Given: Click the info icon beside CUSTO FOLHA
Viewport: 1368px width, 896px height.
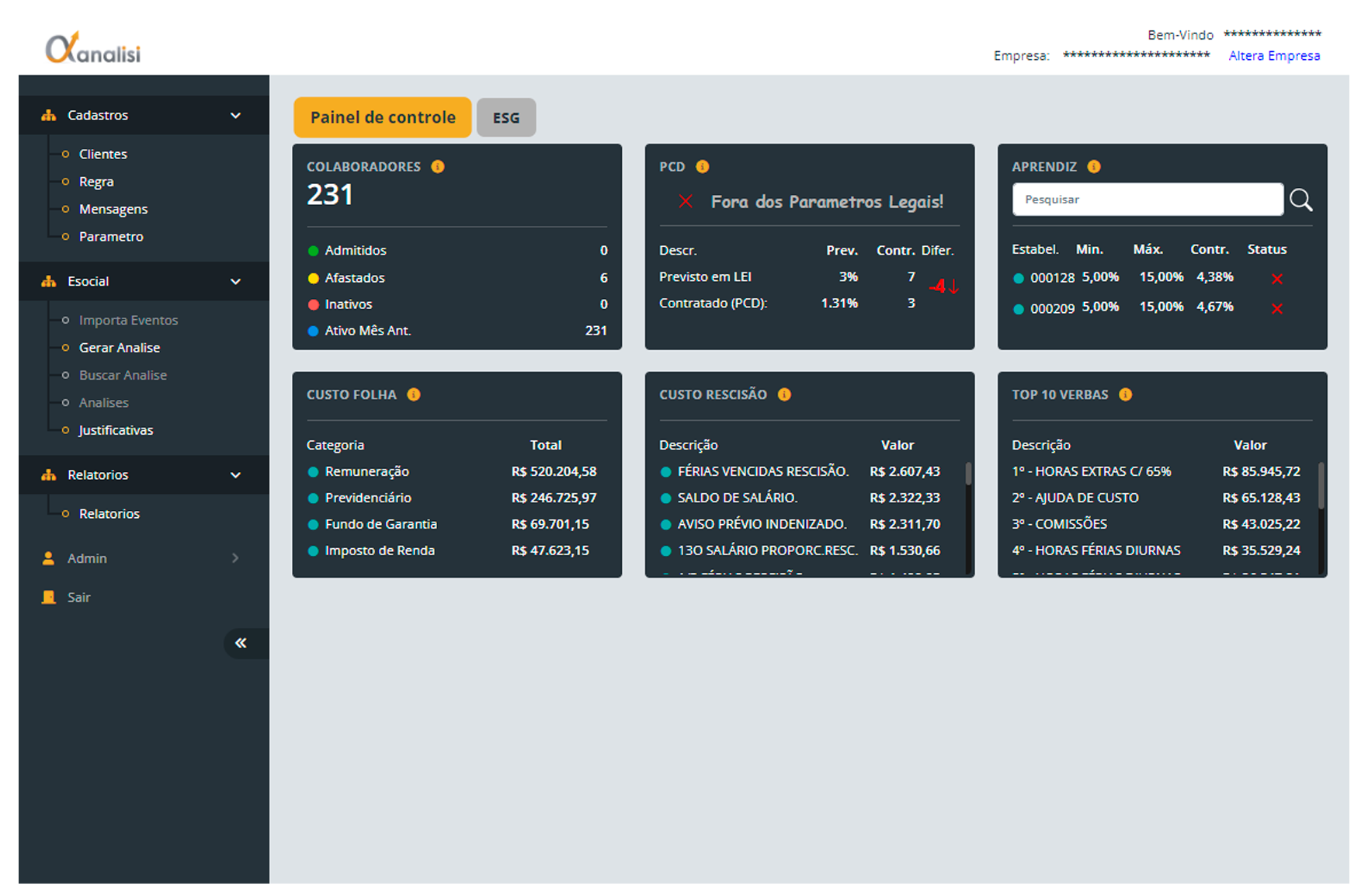Looking at the screenshot, I should click(x=414, y=394).
